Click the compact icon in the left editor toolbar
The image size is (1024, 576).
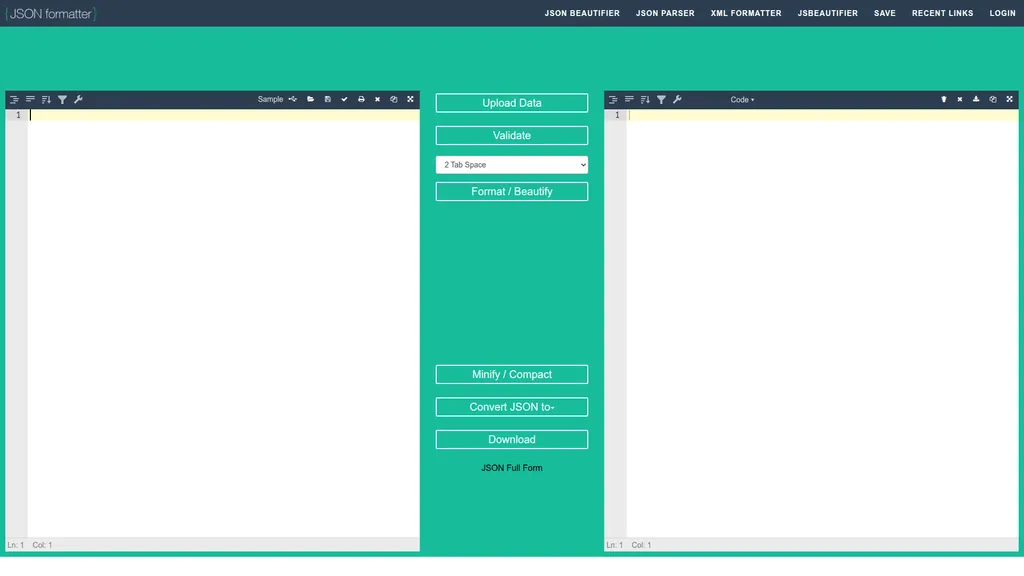coord(30,99)
